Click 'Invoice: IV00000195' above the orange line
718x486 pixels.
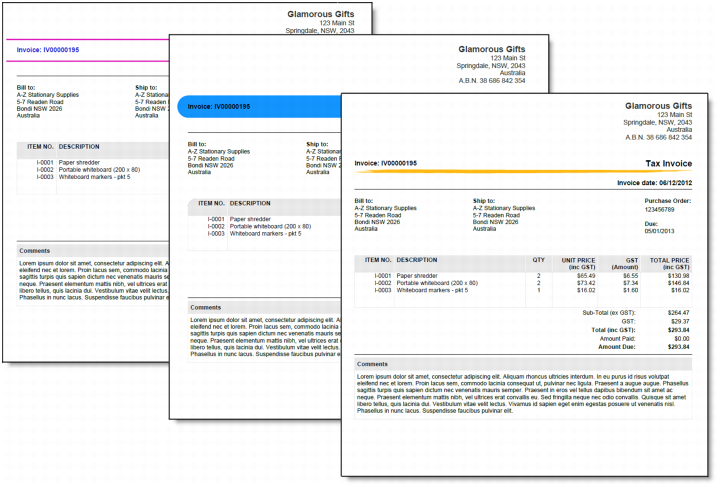pos(386,163)
